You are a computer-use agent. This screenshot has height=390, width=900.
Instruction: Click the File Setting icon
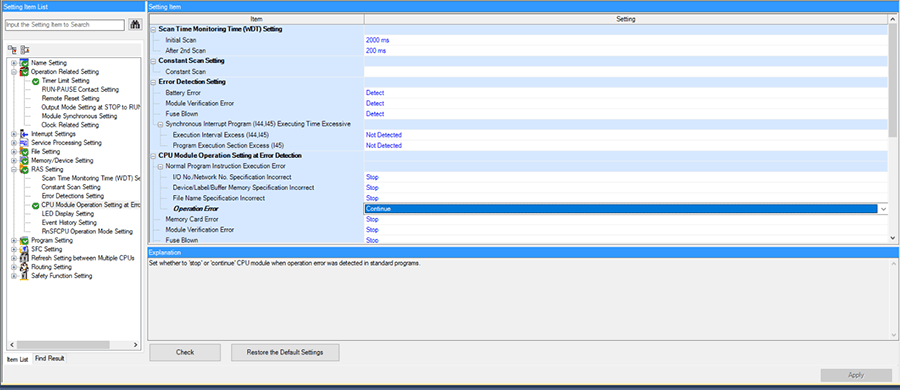(24, 152)
